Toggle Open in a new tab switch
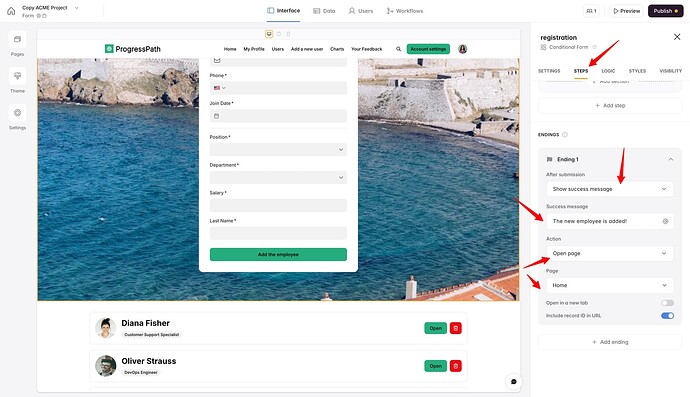Viewport: 690px width, 397px height. [x=667, y=303]
